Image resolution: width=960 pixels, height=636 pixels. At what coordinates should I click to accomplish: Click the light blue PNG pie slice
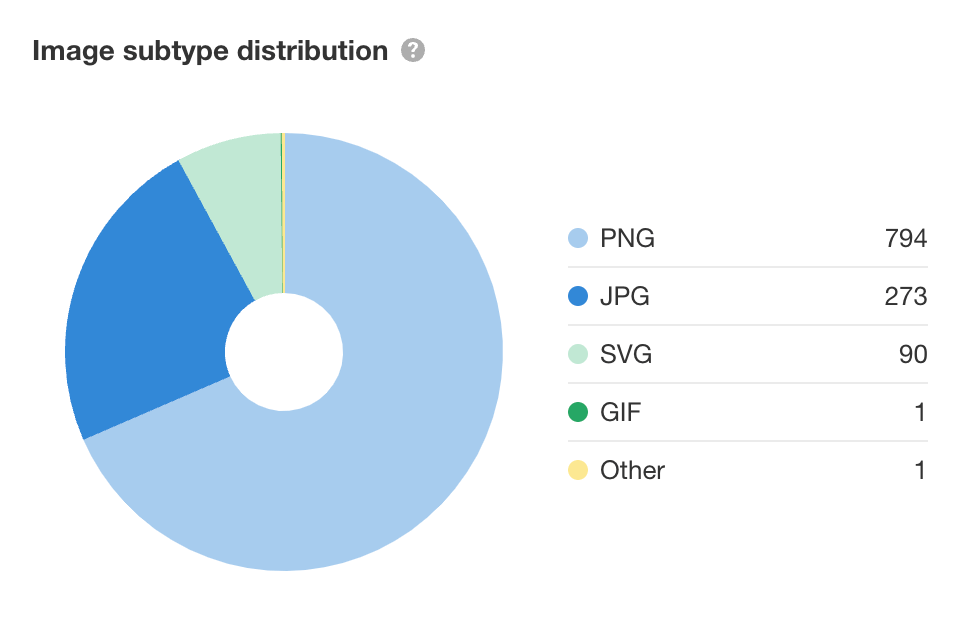(x=400, y=400)
